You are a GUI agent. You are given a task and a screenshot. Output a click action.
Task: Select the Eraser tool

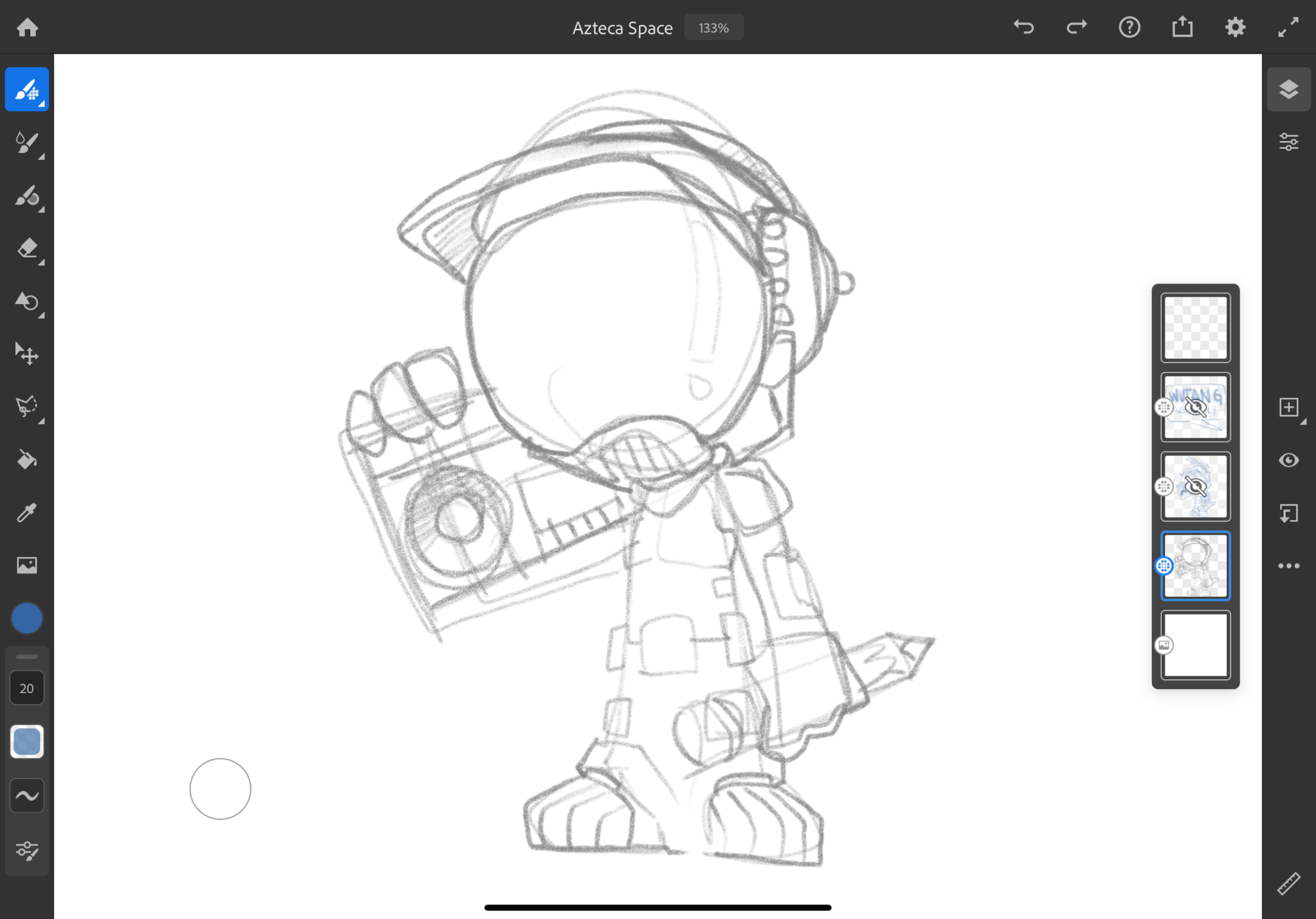[27, 248]
